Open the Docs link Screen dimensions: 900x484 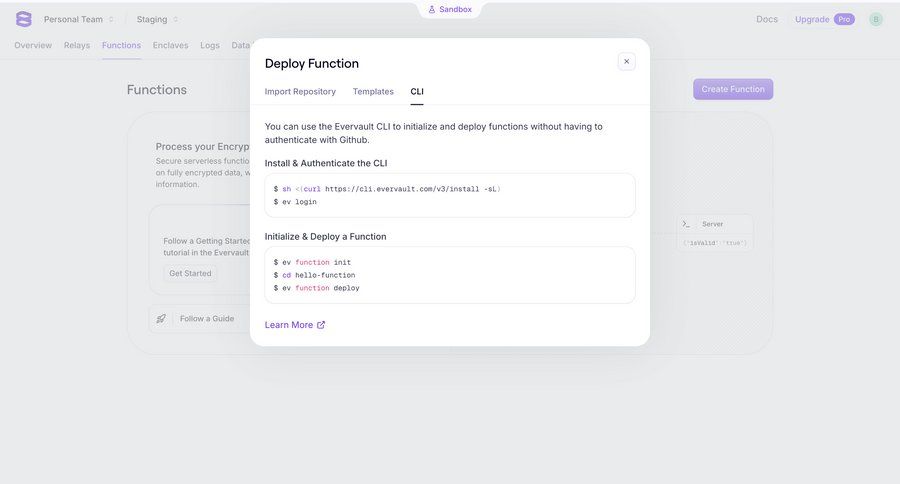coord(767,19)
